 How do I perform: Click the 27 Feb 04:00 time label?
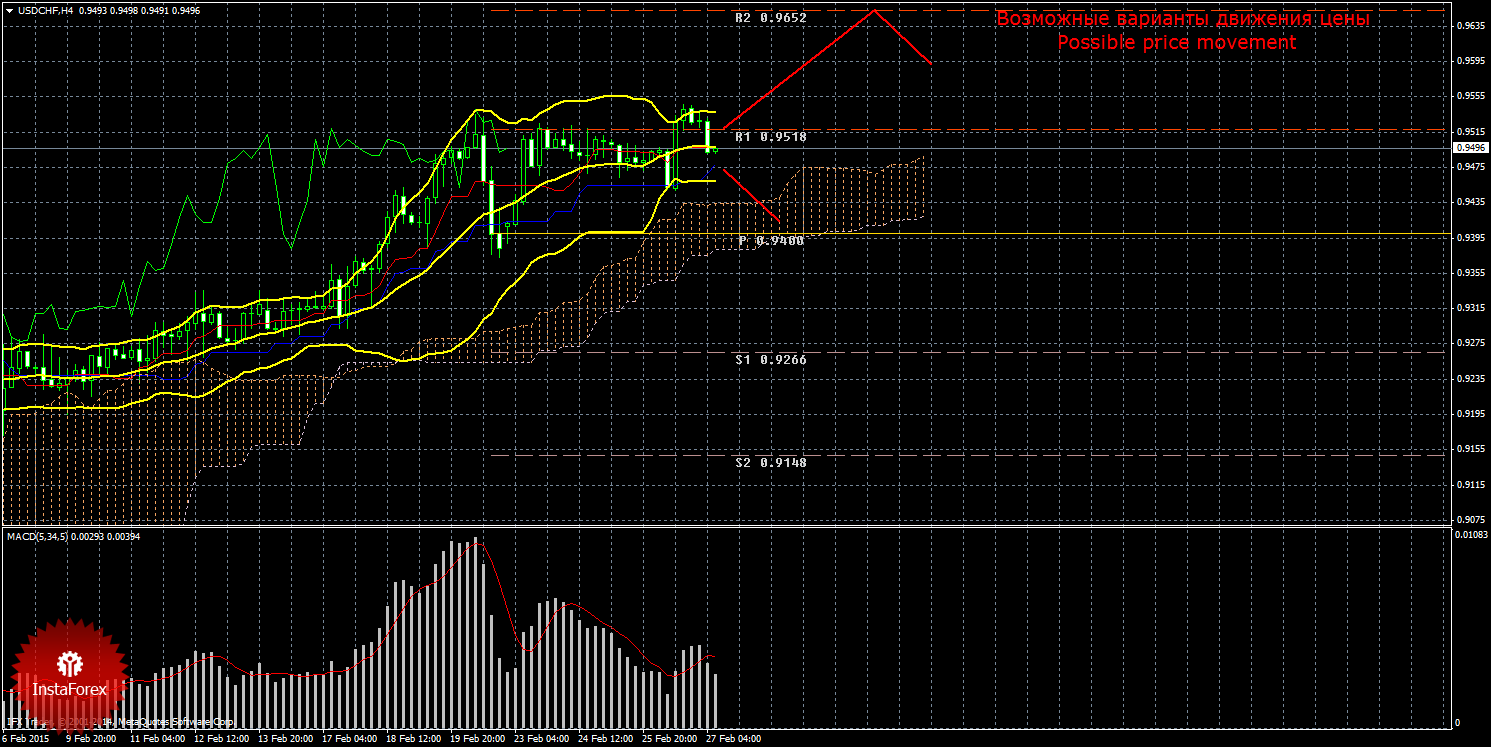(733, 740)
